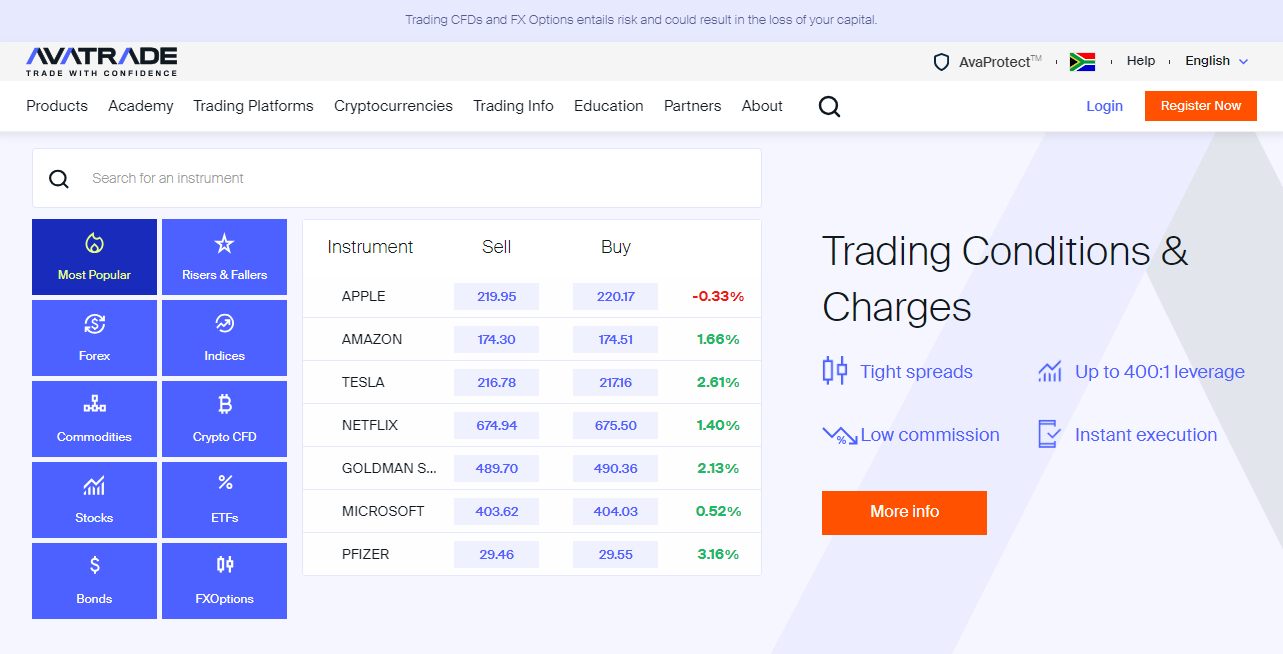Click Goldman Sachs sell price 489.70
Viewport: 1283px width, 654px height.
coord(496,468)
